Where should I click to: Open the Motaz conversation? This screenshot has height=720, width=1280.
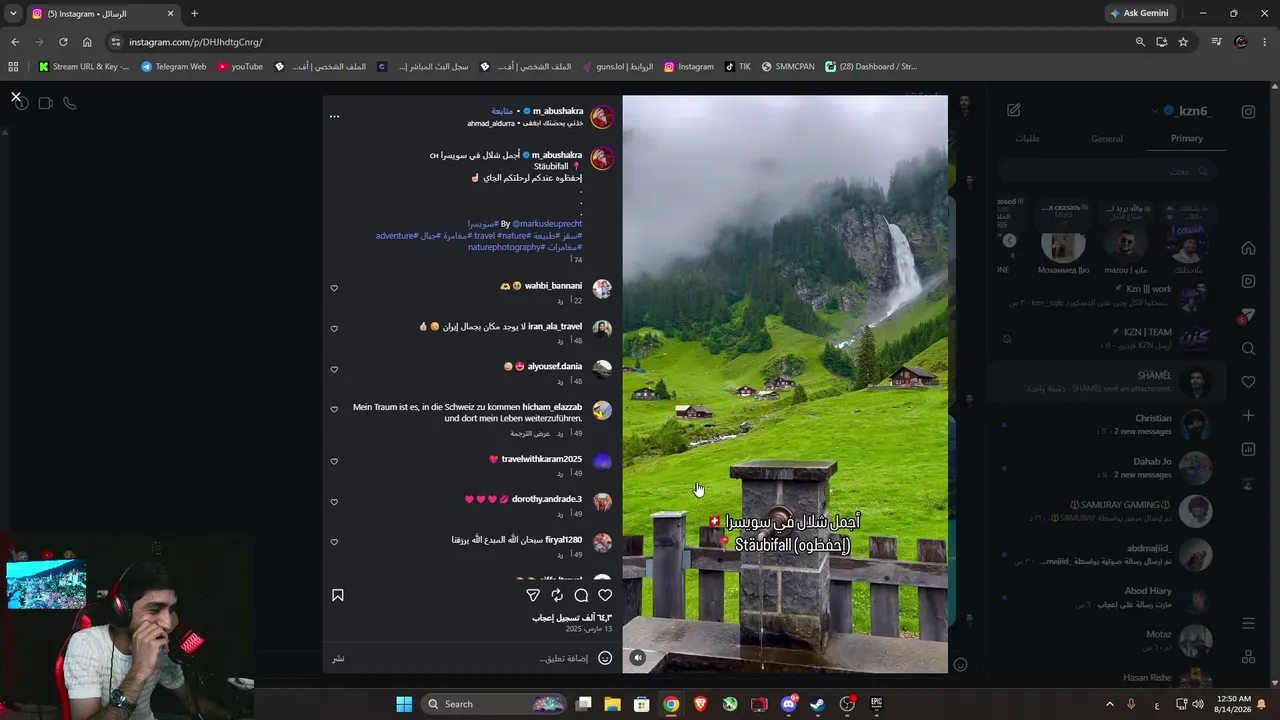(1107, 640)
